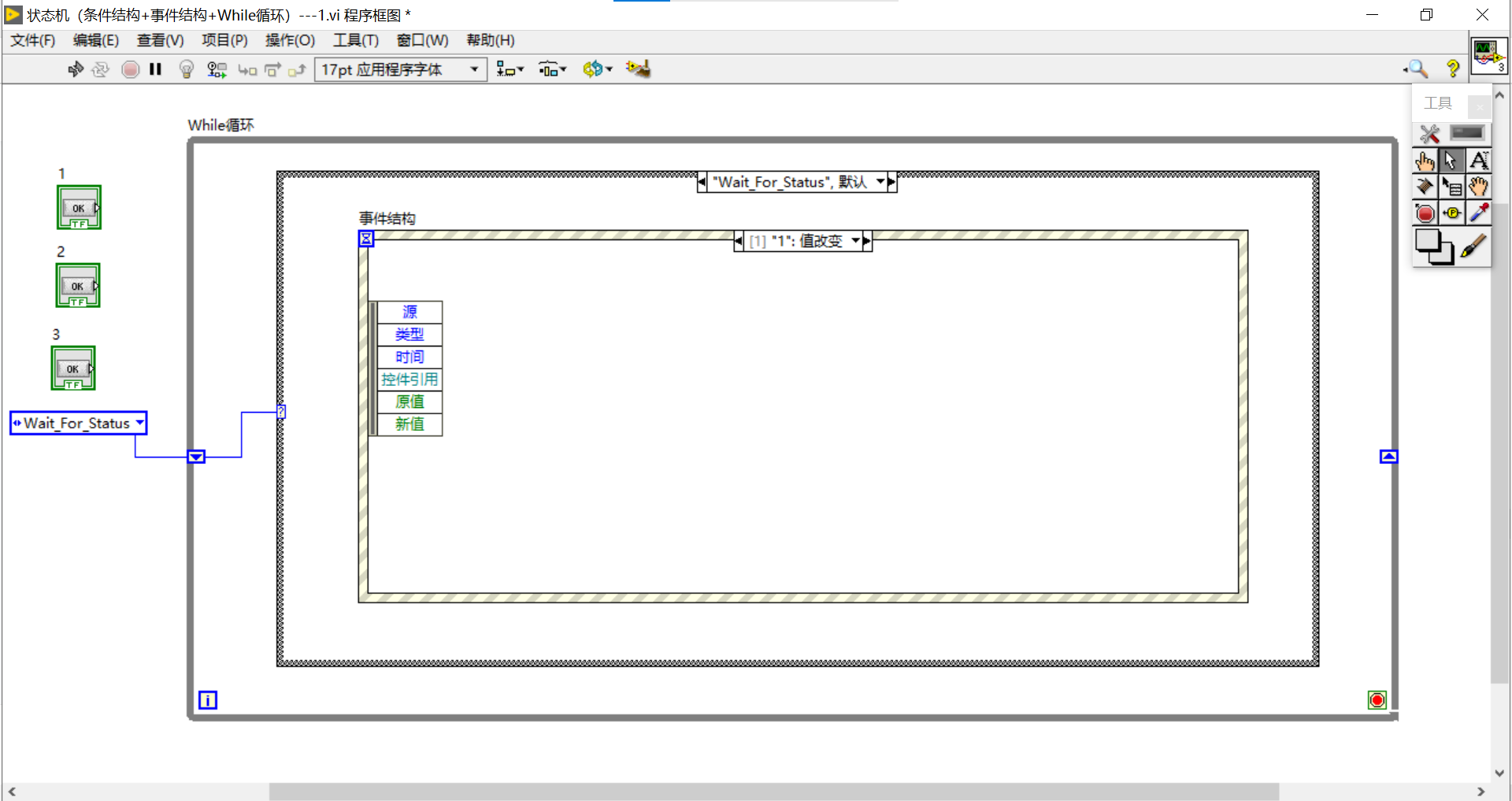Screen dimensions: 1512x801
Task: Open the 工具(T) menu
Action: click(x=356, y=40)
